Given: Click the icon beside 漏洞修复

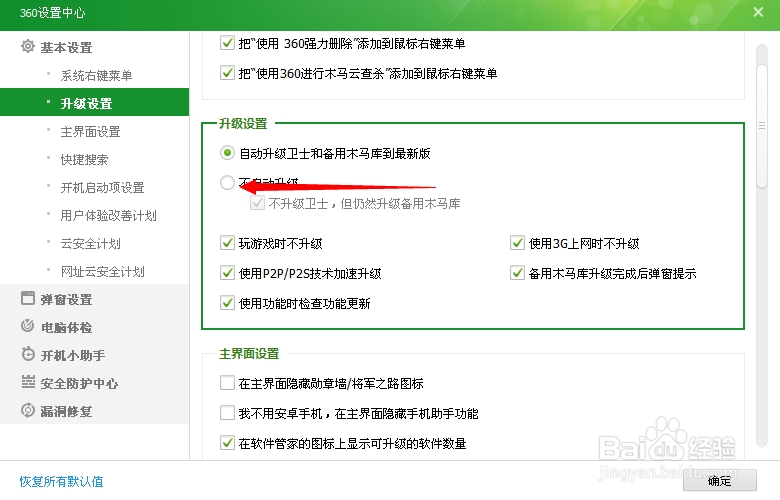Looking at the screenshot, I should click(x=28, y=410).
